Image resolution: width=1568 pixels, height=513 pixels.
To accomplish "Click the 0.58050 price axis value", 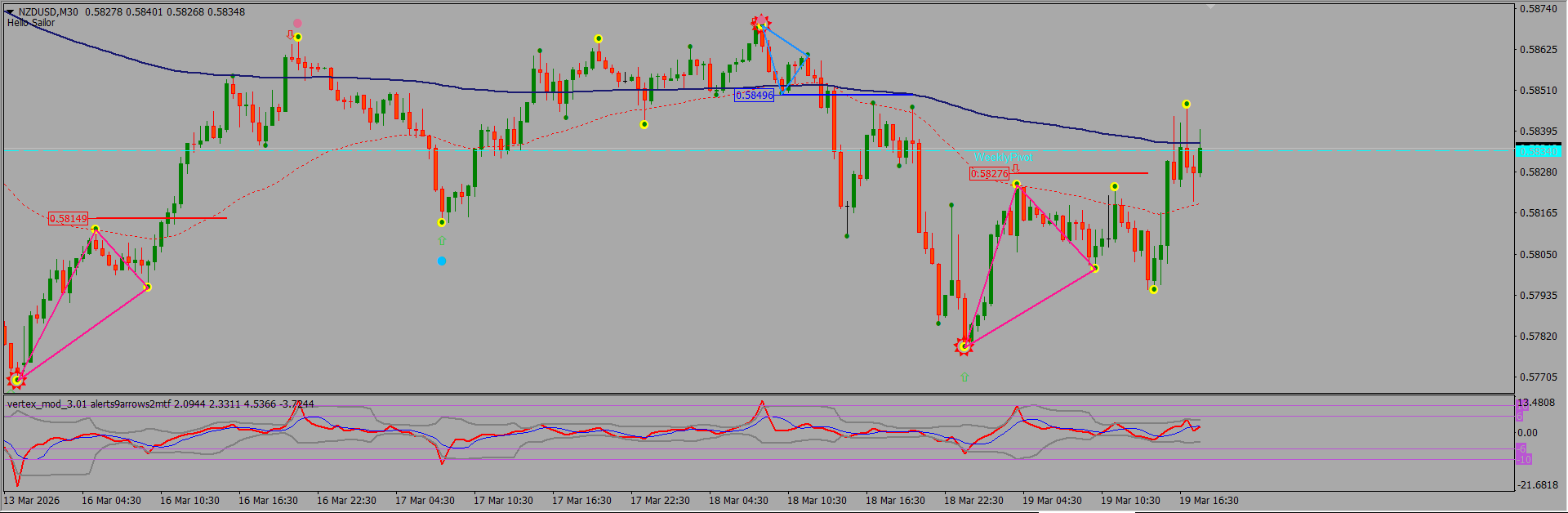I will click(1539, 254).
